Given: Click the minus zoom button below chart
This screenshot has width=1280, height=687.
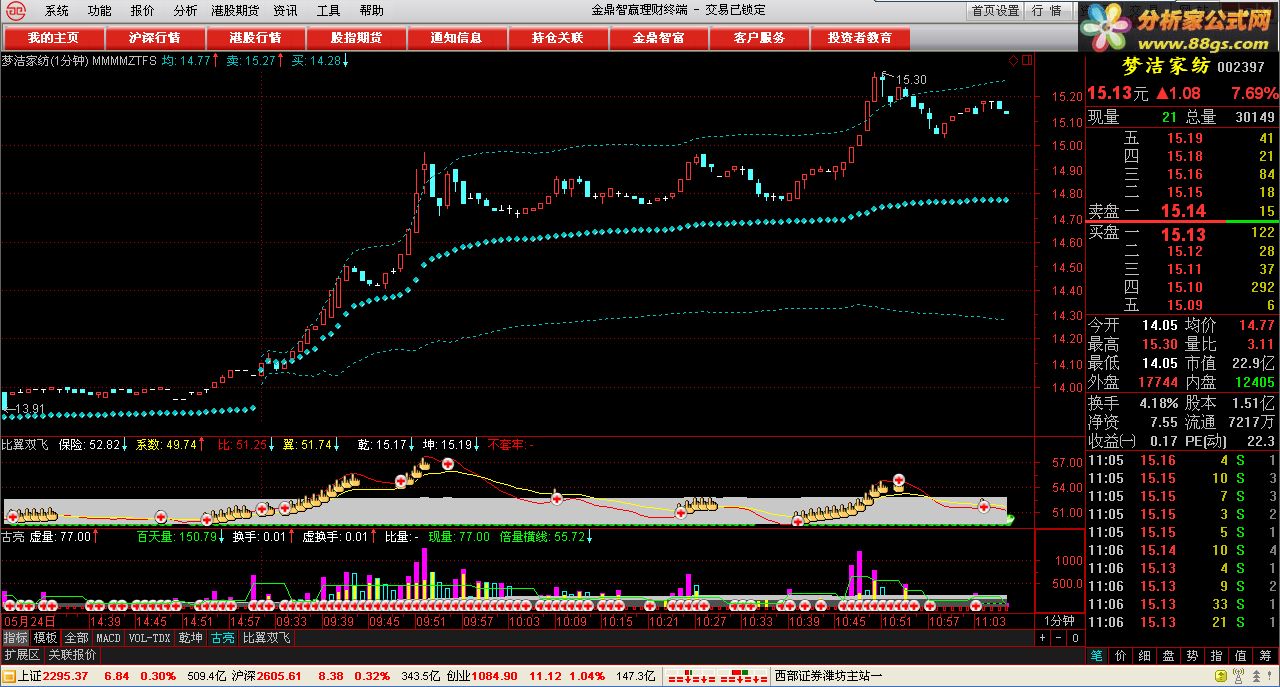Looking at the screenshot, I should coord(1058,638).
